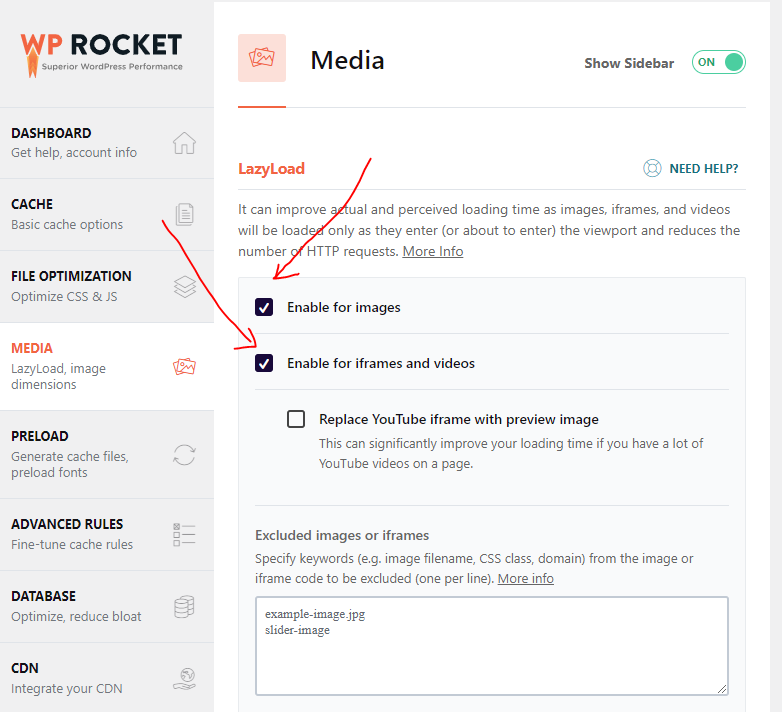
Task: Click the Dashboard home icon
Action: (184, 143)
